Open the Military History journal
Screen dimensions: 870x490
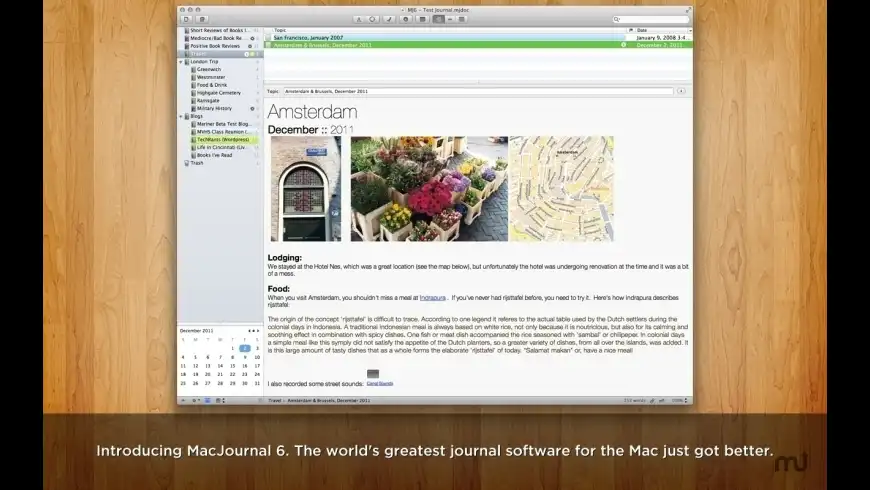pyautogui.click(x=214, y=108)
